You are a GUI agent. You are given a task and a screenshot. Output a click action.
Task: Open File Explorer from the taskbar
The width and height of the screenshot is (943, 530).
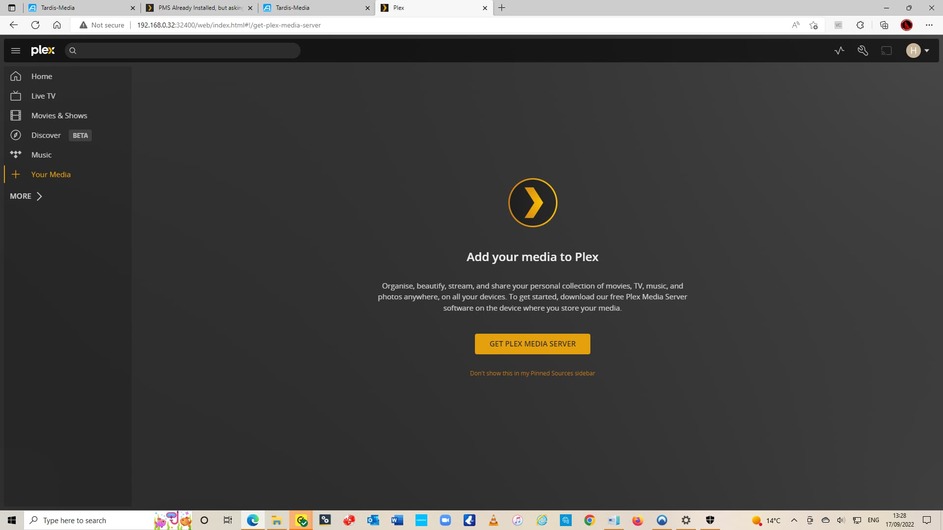pyautogui.click(x=277, y=520)
